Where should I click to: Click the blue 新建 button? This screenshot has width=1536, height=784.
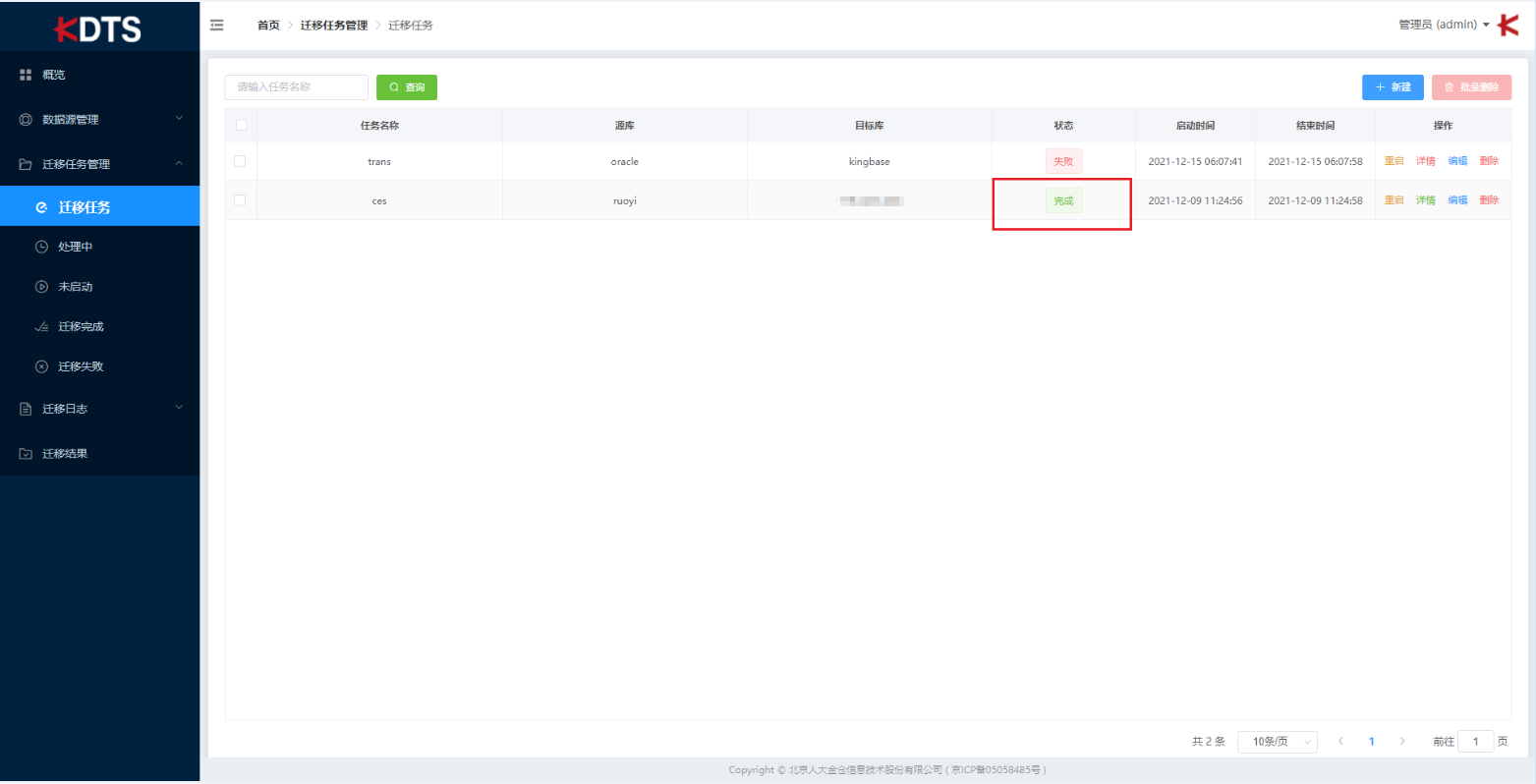tap(1393, 87)
